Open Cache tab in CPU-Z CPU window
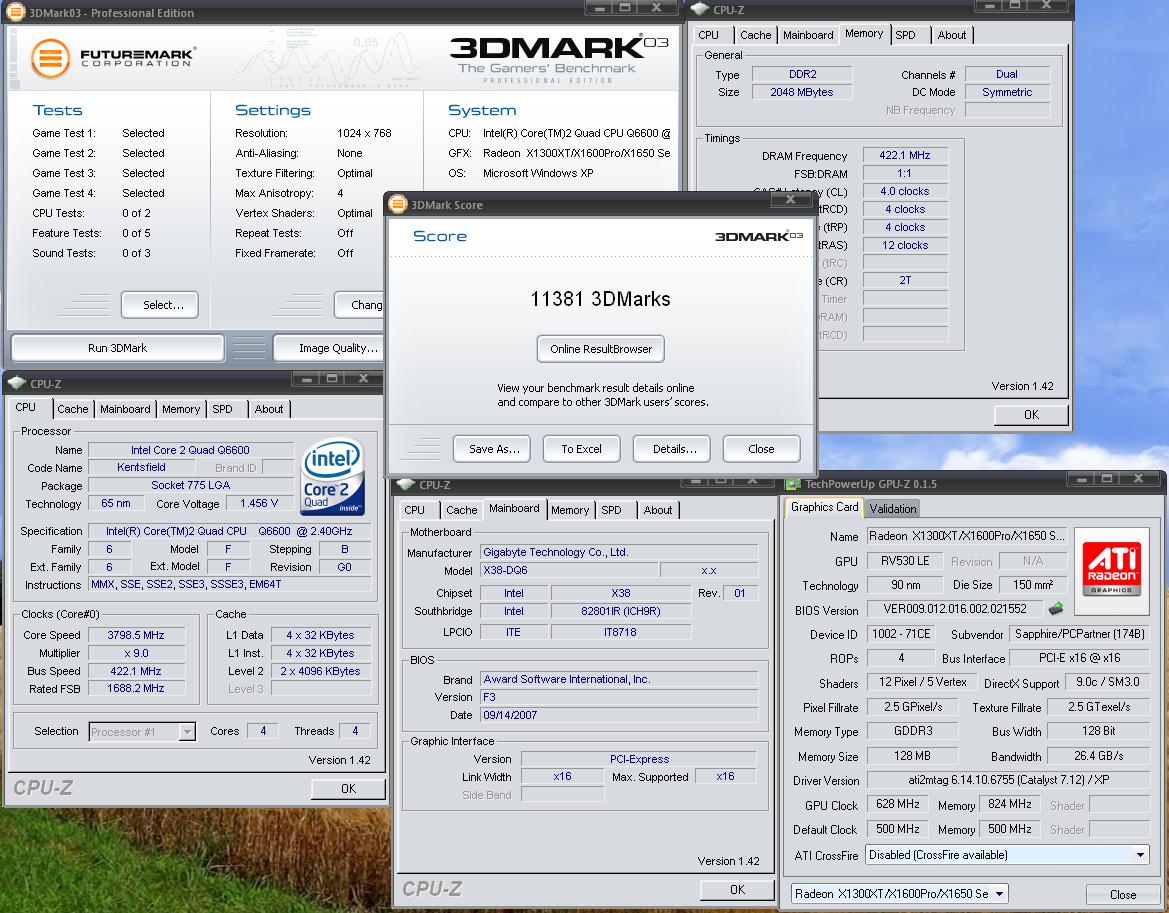The width and height of the screenshot is (1169, 913). [72, 409]
